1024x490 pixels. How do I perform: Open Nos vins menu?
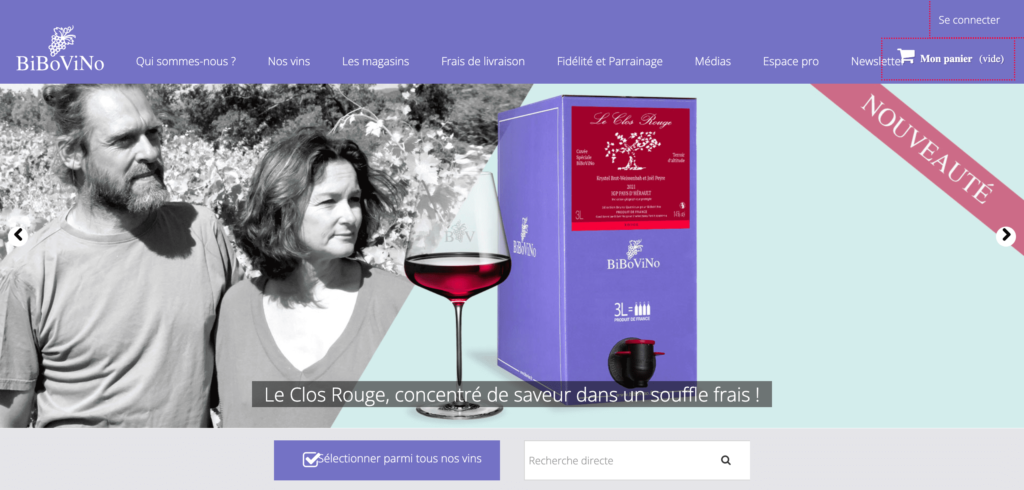(289, 61)
